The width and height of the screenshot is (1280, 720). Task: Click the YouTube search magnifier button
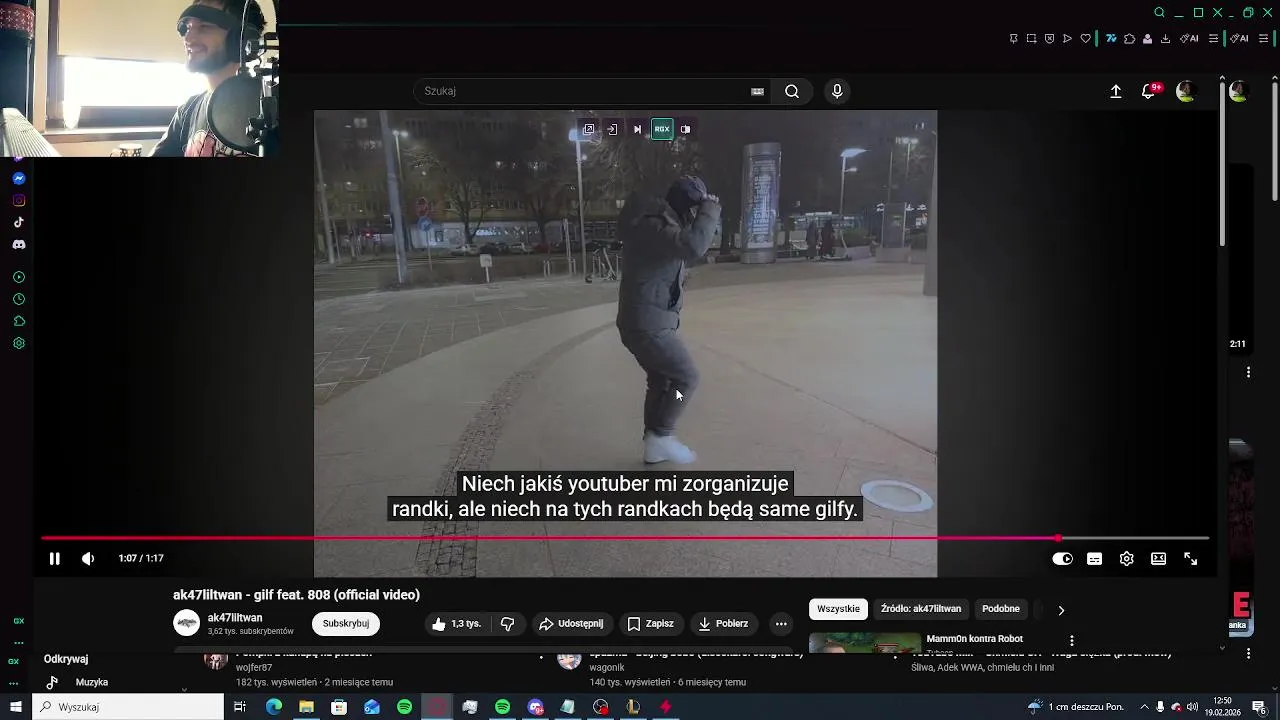point(791,91)
